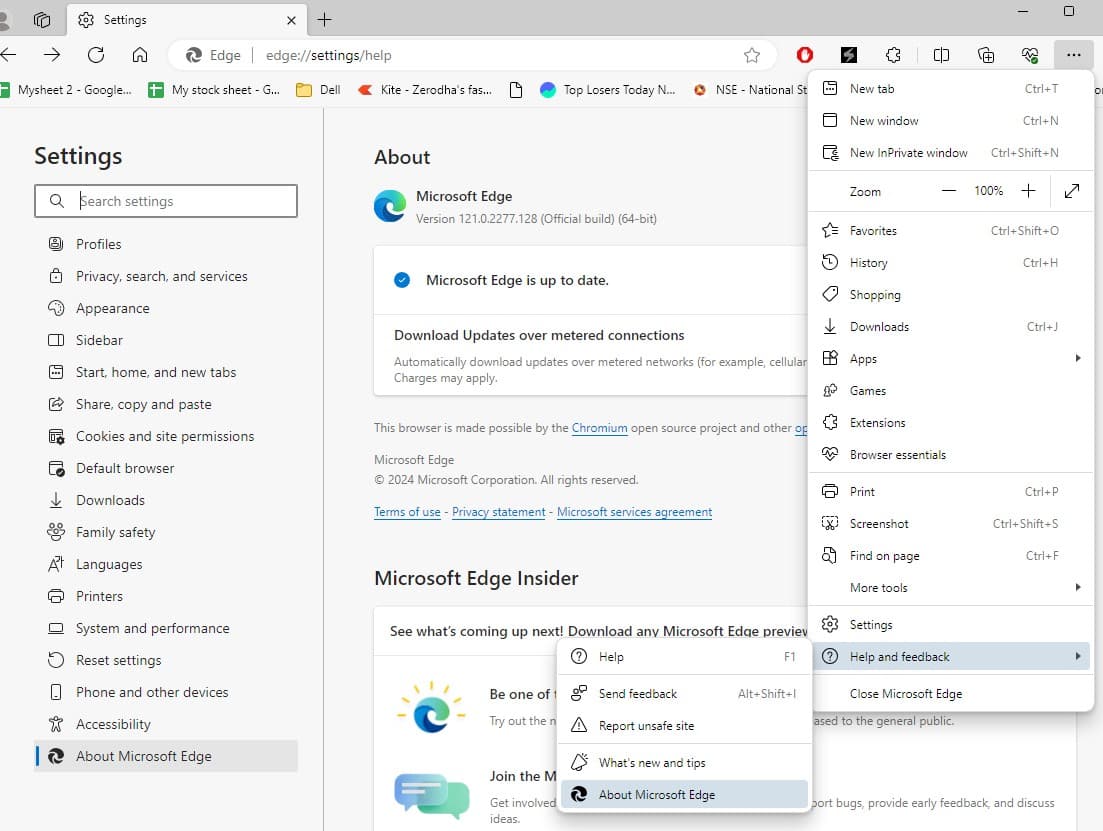Open Cookies and site permissions settings

[166, 436]
